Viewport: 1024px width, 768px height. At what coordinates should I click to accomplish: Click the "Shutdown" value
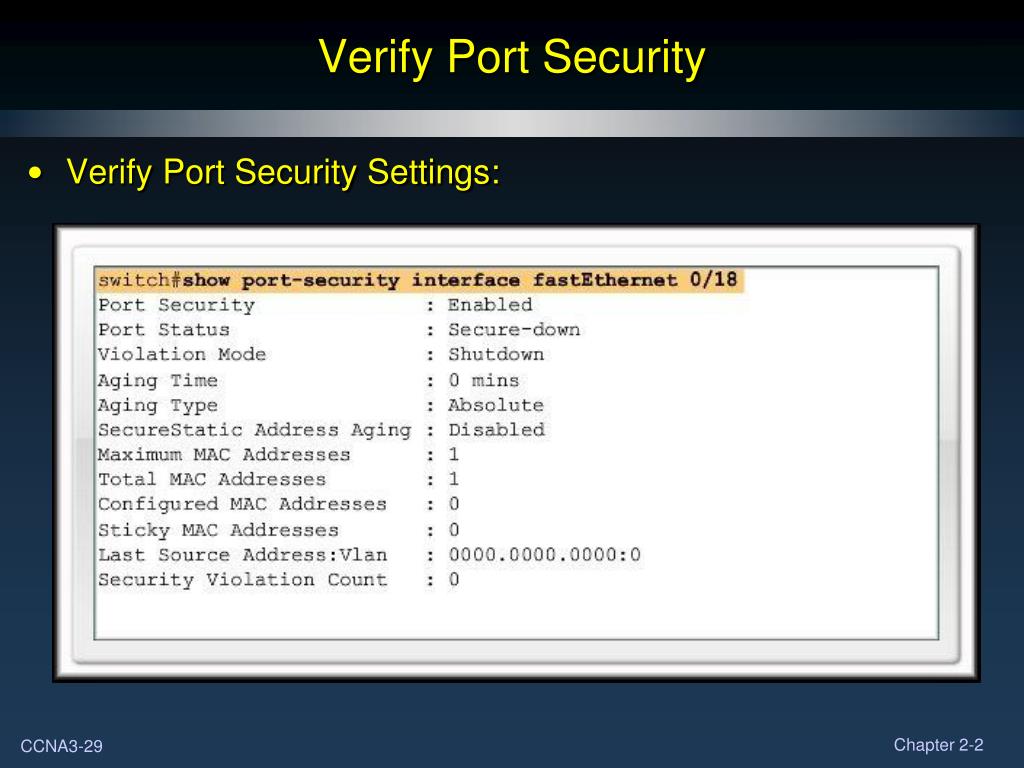pyautogui.click(x=496, y=355)
